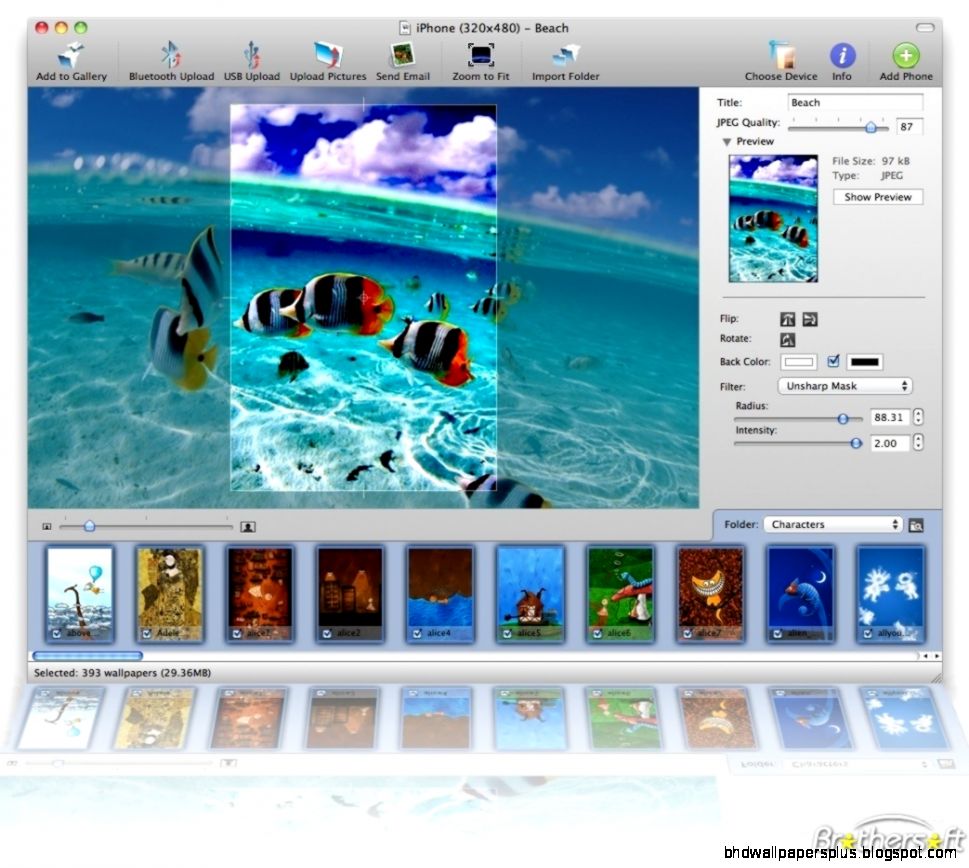Click the Intensity value field 2.00
The image size is (969, 868).
[x=889, y=443]
